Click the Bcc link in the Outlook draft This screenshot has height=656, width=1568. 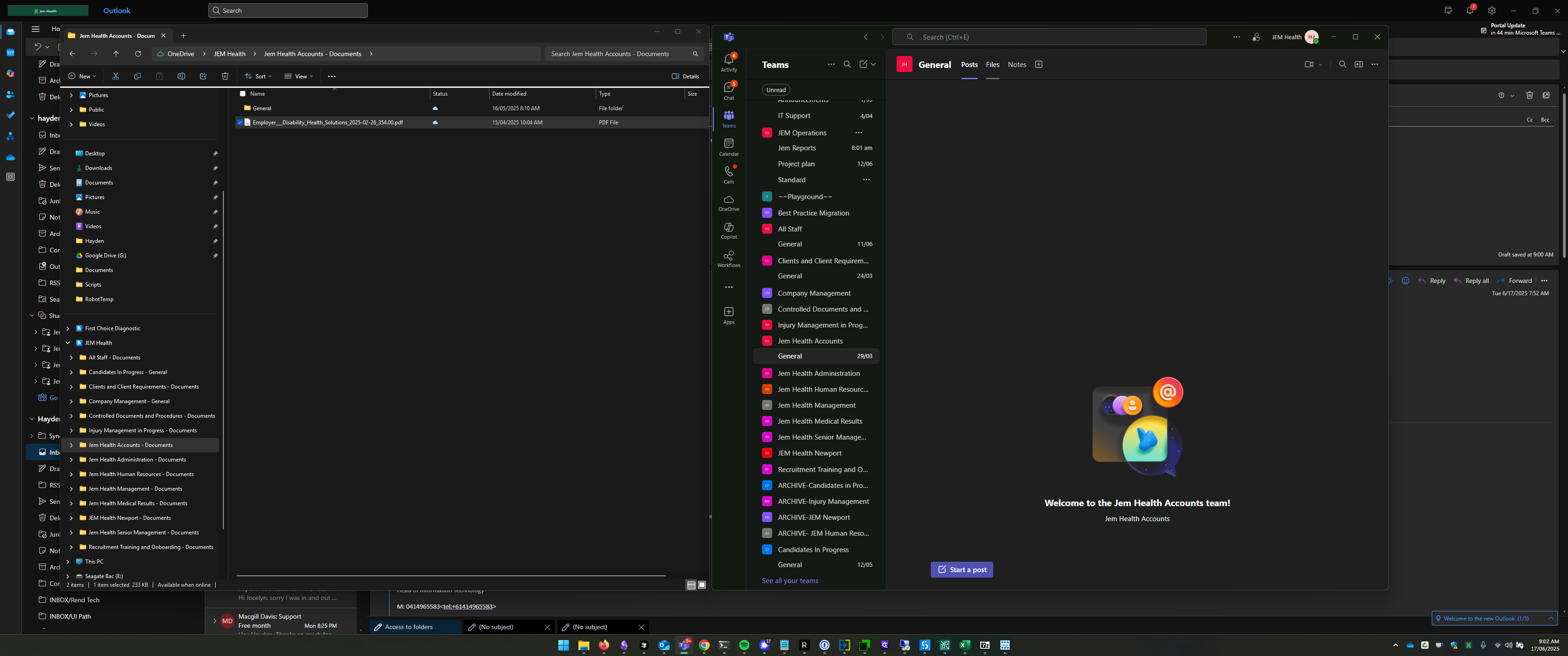(1545, 120)
